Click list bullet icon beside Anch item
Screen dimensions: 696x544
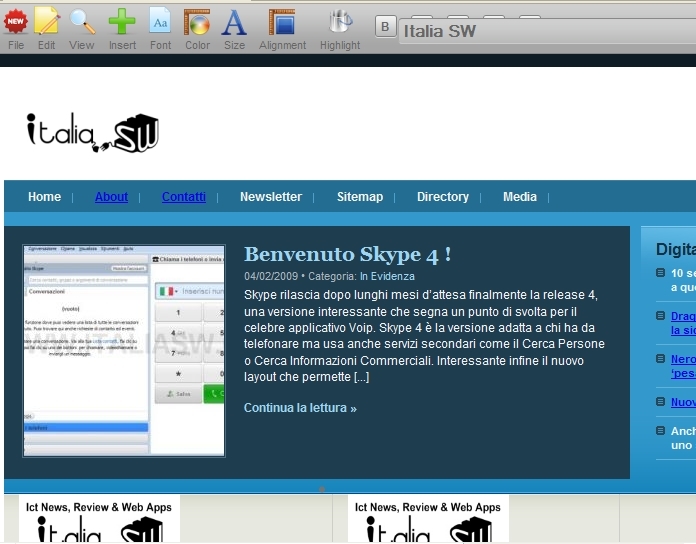tap(660, 430)
